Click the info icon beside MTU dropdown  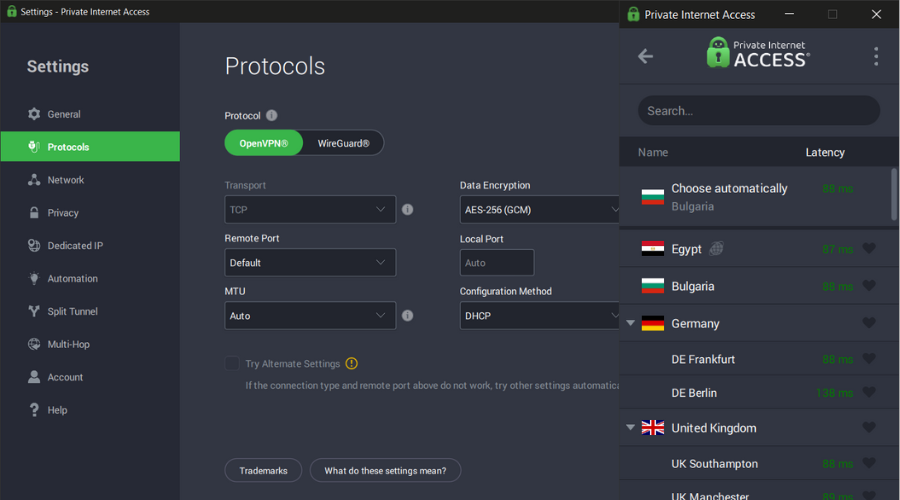pyautogui.click(x=408, y=316)
